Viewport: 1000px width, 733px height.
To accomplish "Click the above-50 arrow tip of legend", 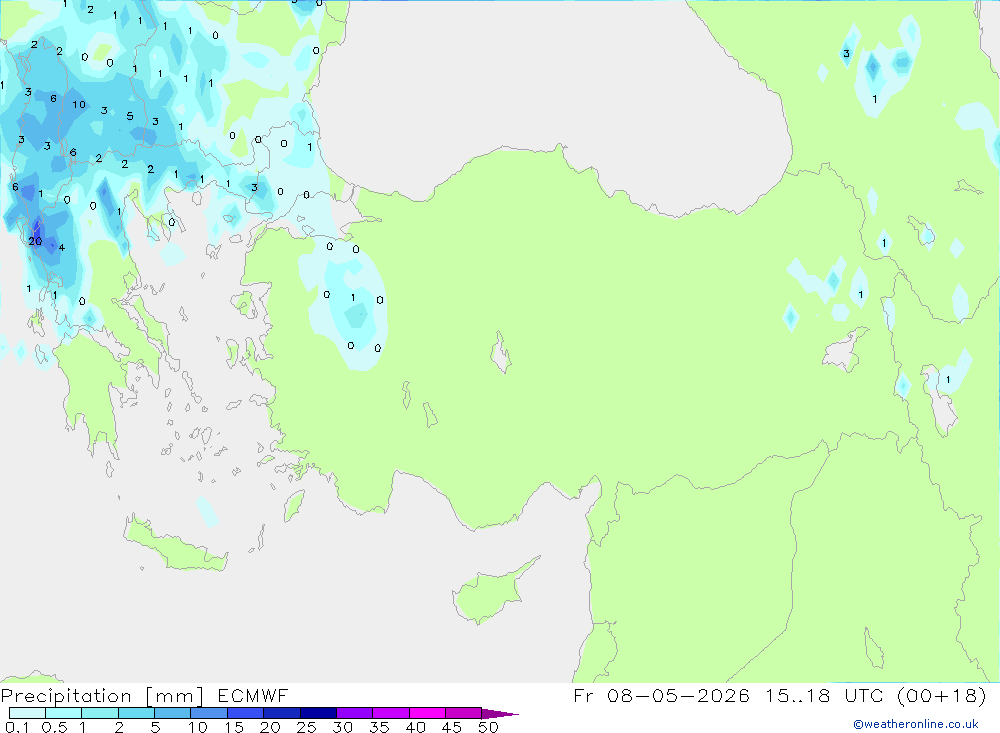I will pyautogui.click(x=500, y=714).
